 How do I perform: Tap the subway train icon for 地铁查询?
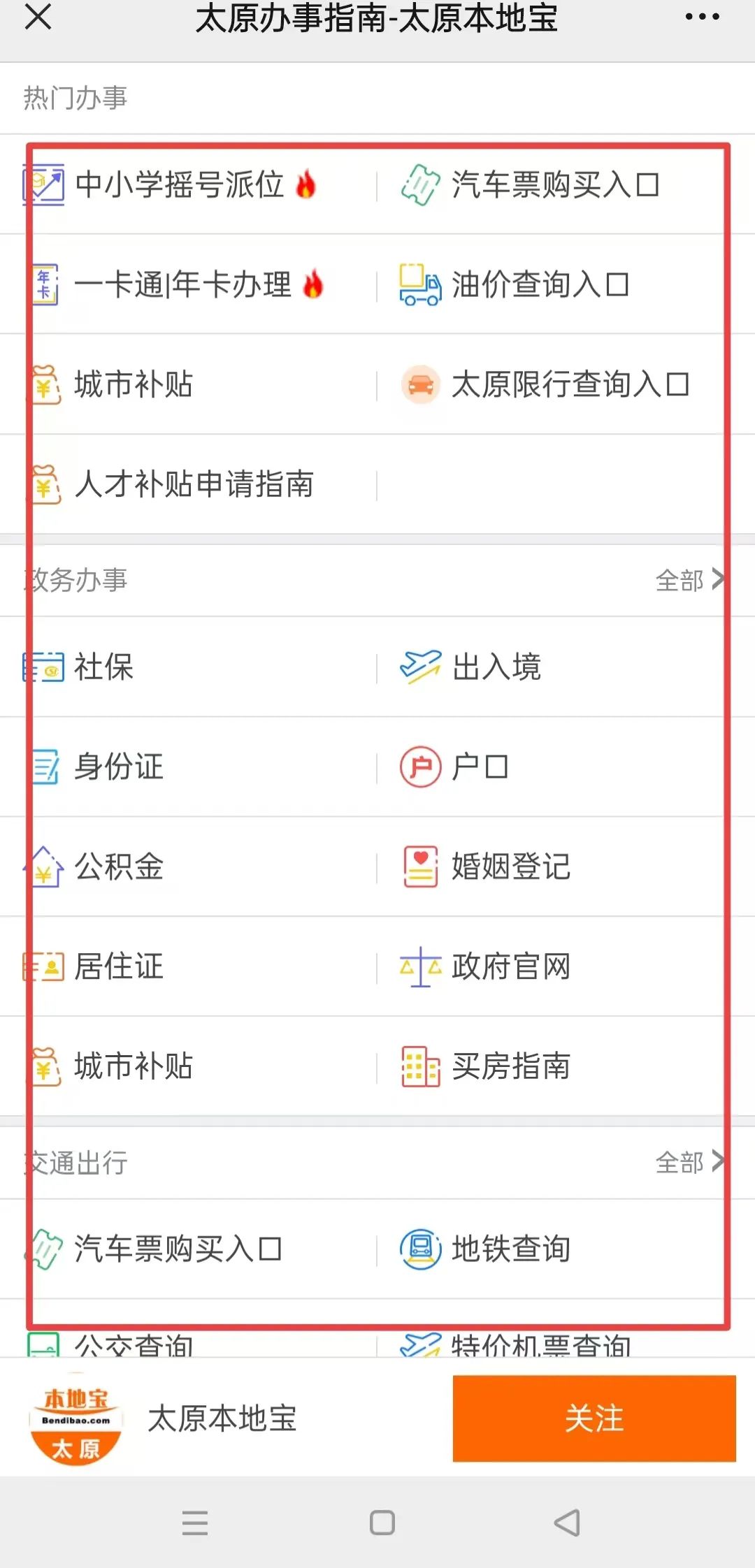(420, 1249)
